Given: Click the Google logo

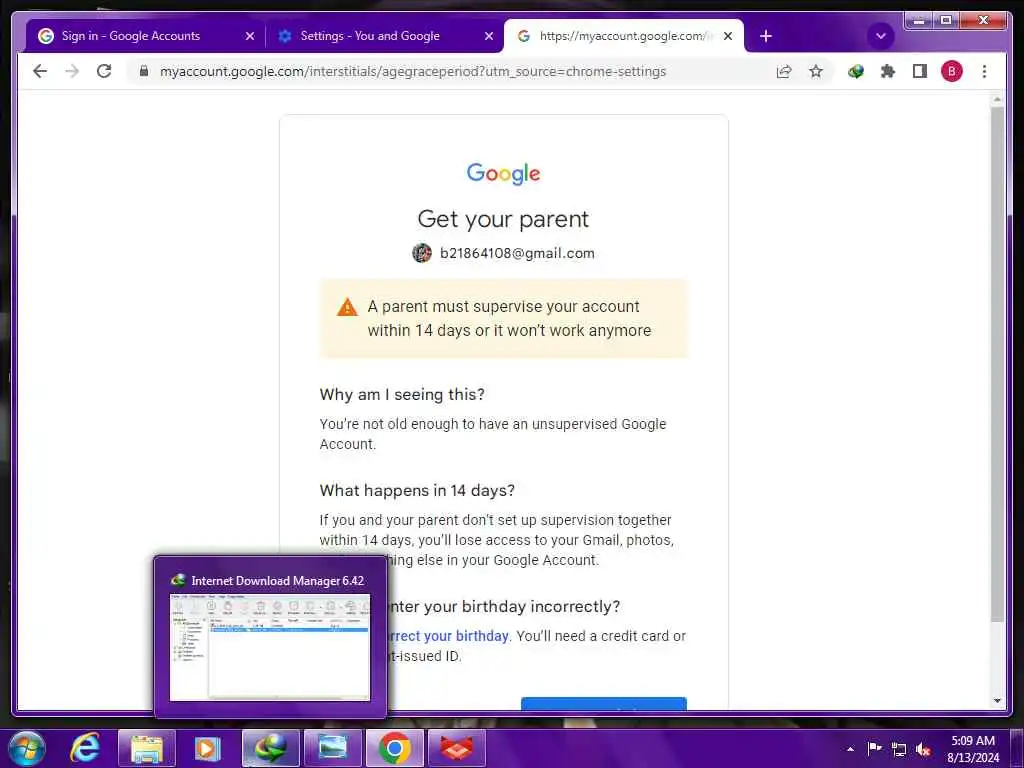Looking at the screenshot, I should pyautogui.click(x=504, y=174).
